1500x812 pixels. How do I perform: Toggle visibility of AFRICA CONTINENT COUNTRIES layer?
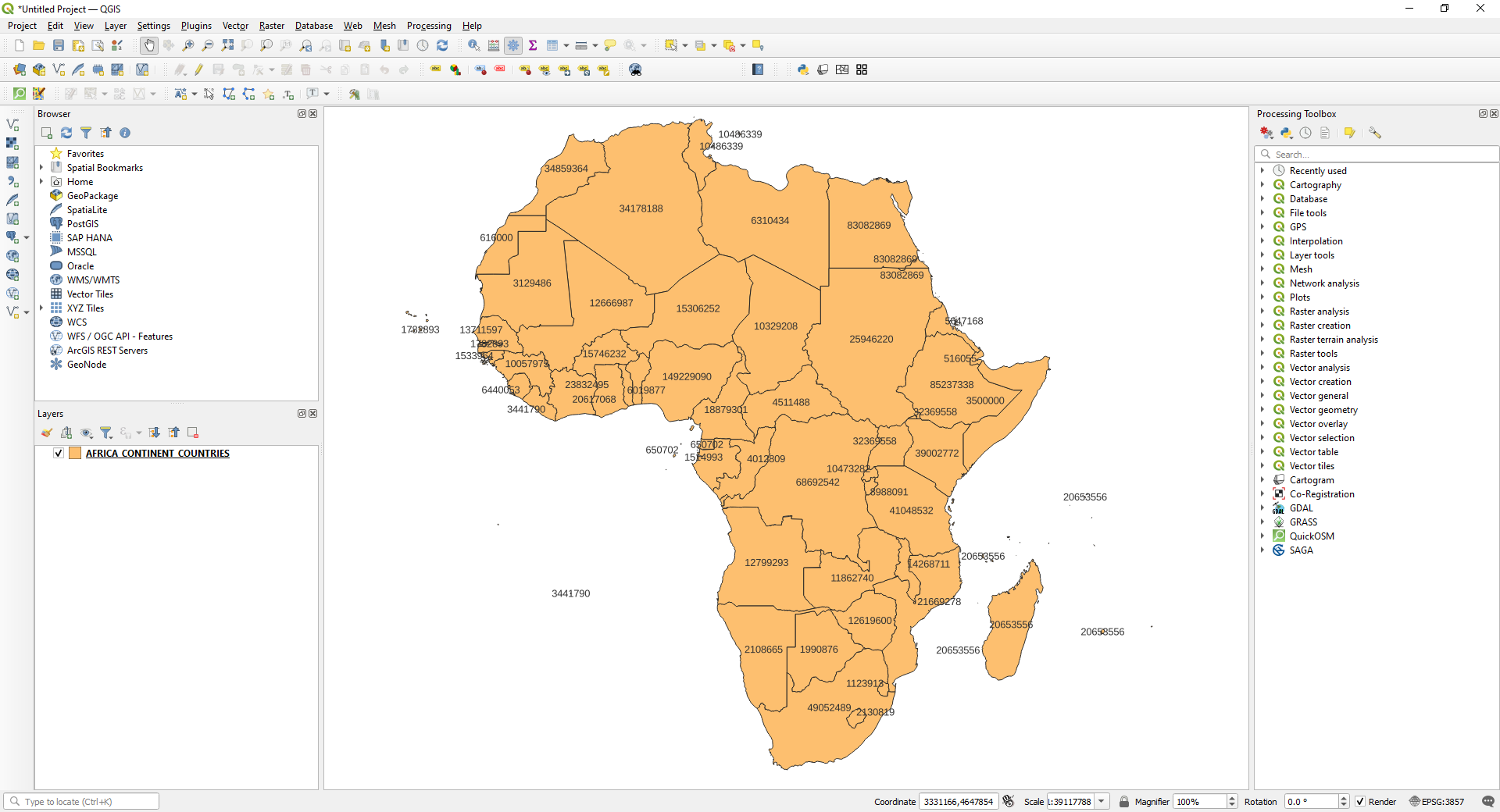click(x=59, y=453)
